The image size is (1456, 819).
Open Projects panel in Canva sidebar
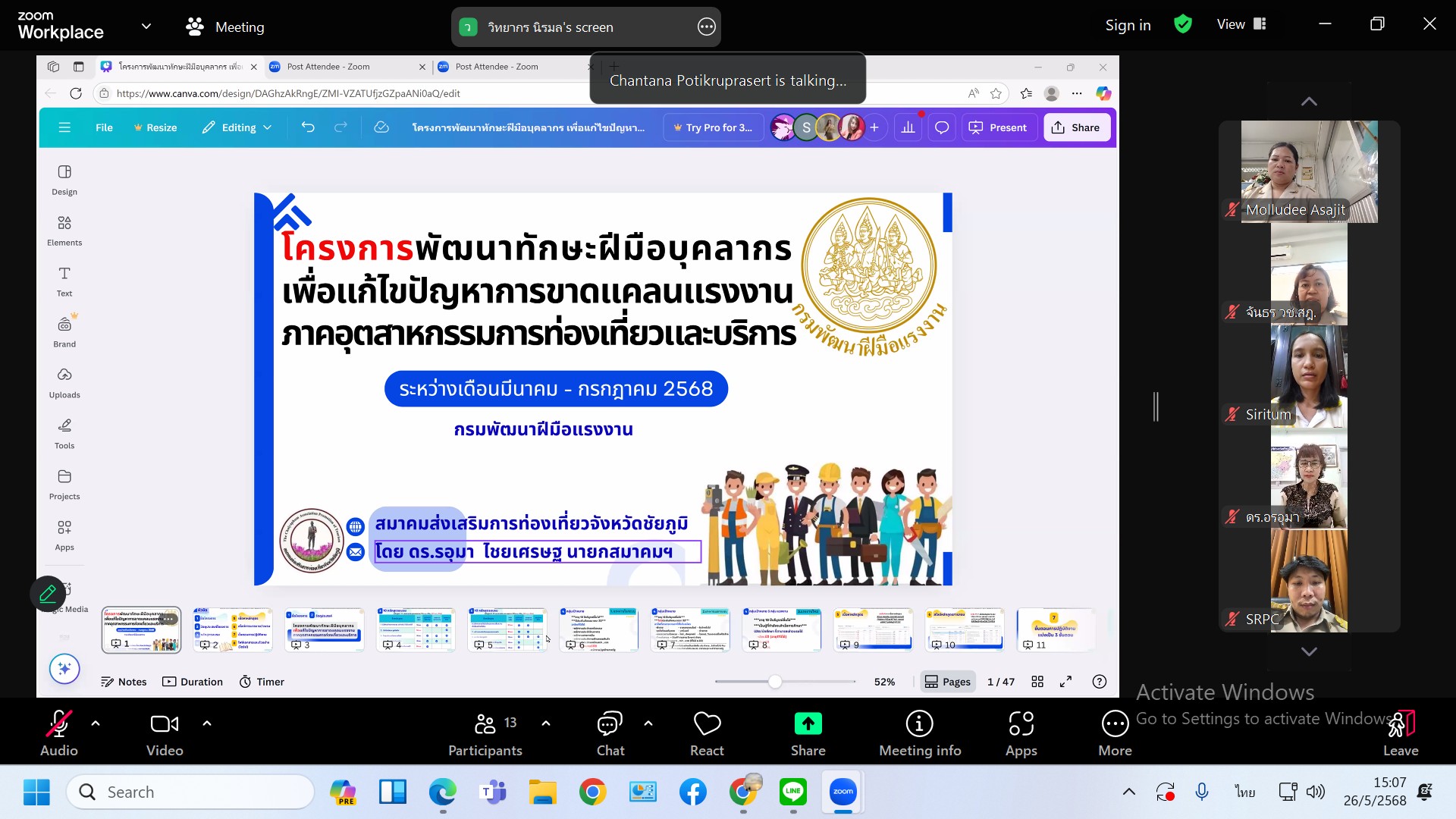(64, 485)
